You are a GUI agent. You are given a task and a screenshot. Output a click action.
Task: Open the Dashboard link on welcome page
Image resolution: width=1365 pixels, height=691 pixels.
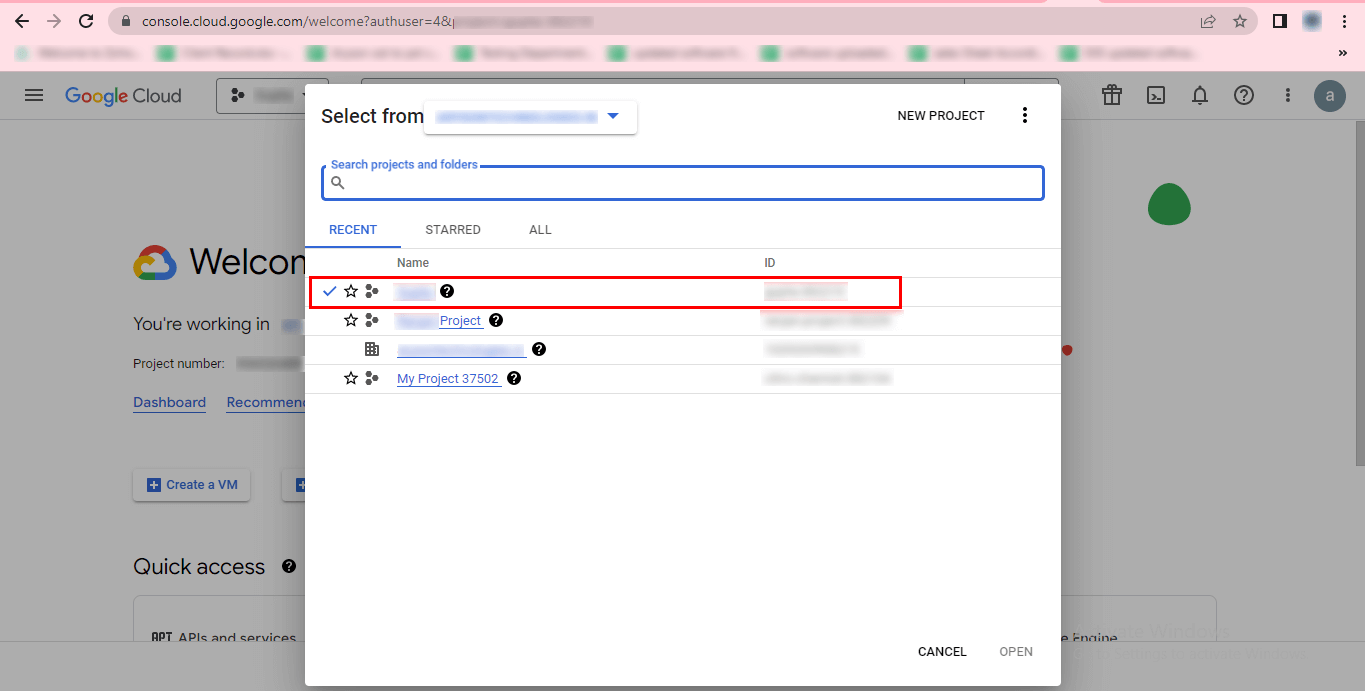(x=170, y=403)
